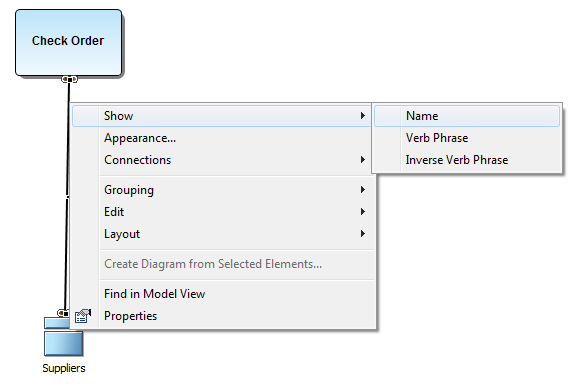Open the Edit submenu arrow
This screenshot has height=391, width=574.
coord(363,212)
